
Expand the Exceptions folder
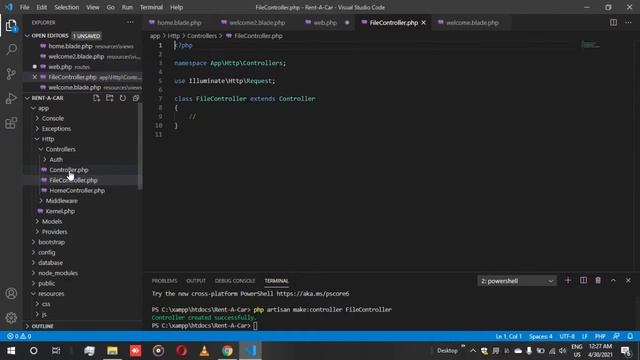(37, 129)
